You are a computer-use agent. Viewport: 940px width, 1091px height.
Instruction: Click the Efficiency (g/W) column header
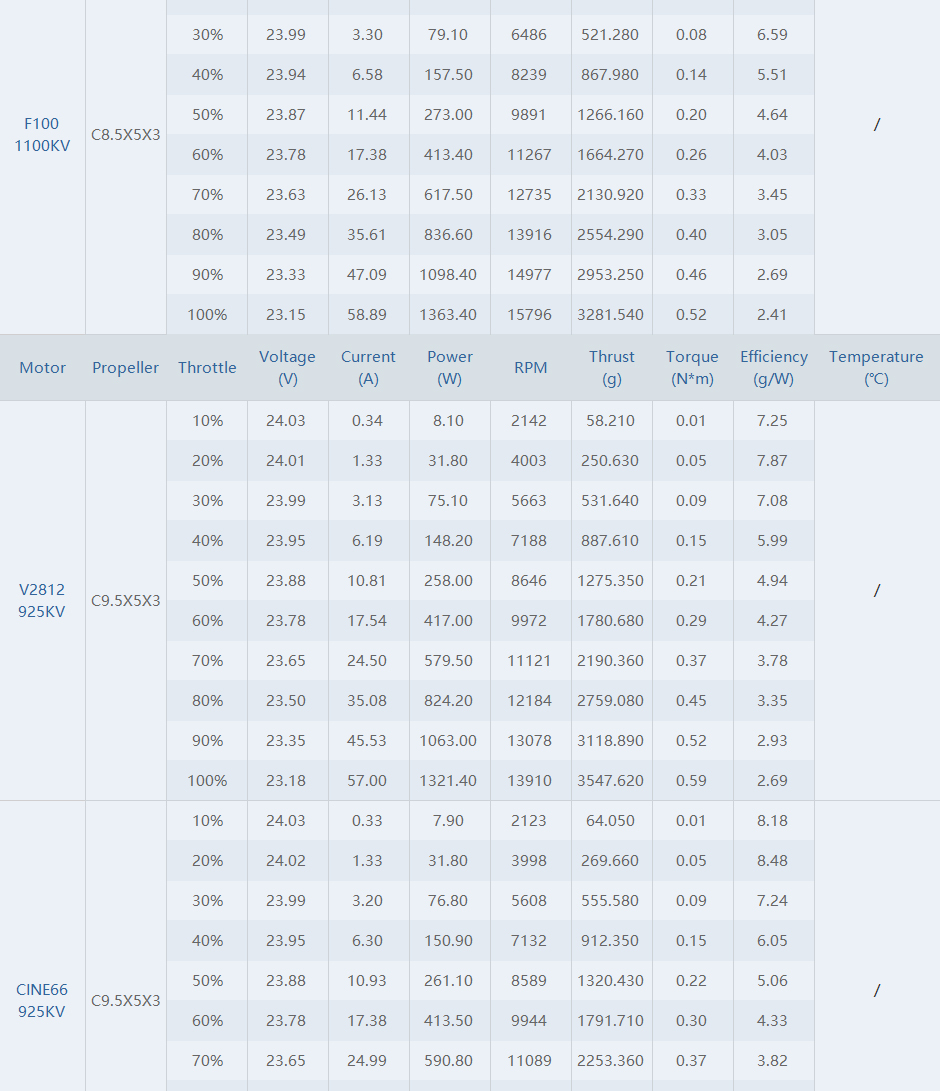774,368
